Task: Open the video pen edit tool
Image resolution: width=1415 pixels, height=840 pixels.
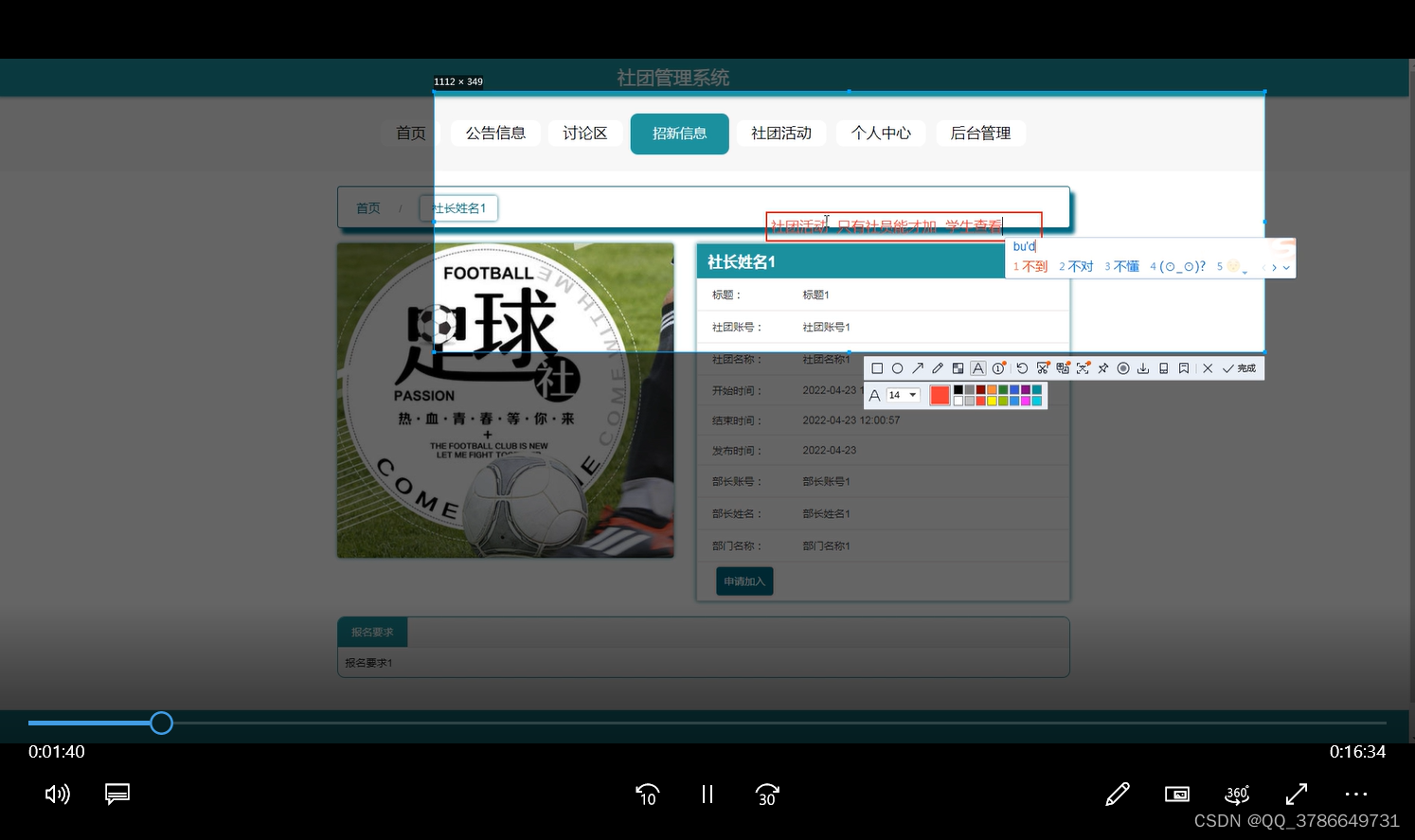Action: pos(1118,795)
